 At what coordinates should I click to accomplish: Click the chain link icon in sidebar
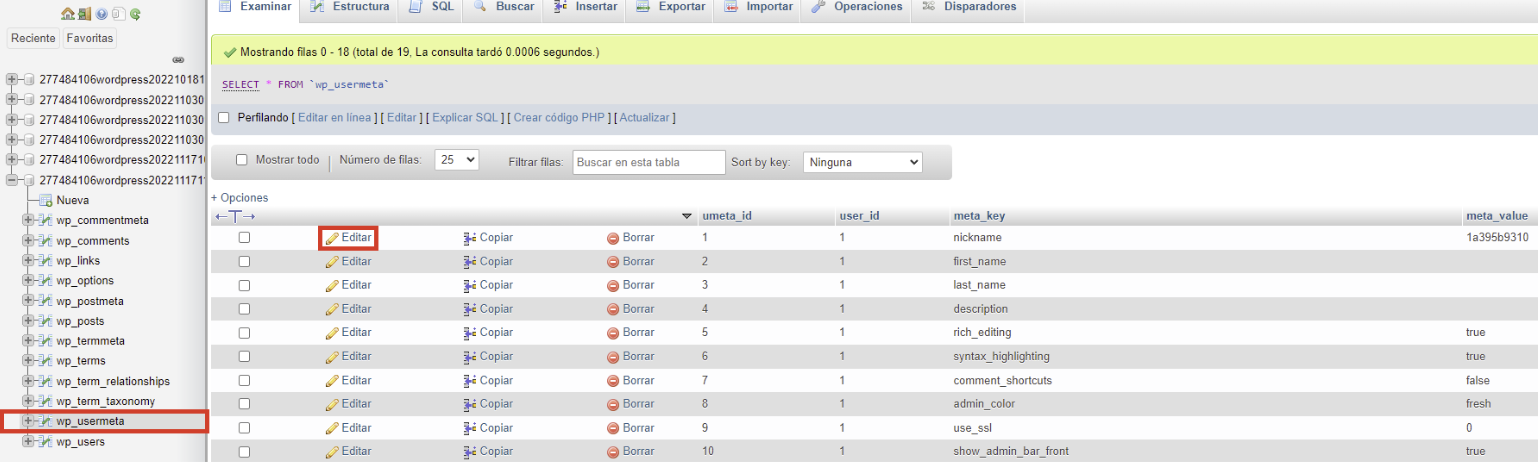click(x=179, y=60)
